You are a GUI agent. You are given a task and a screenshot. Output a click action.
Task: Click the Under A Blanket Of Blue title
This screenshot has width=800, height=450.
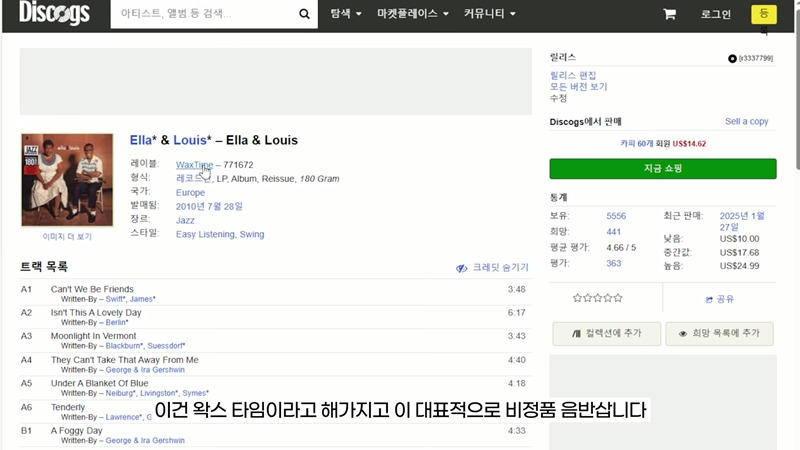99,383
